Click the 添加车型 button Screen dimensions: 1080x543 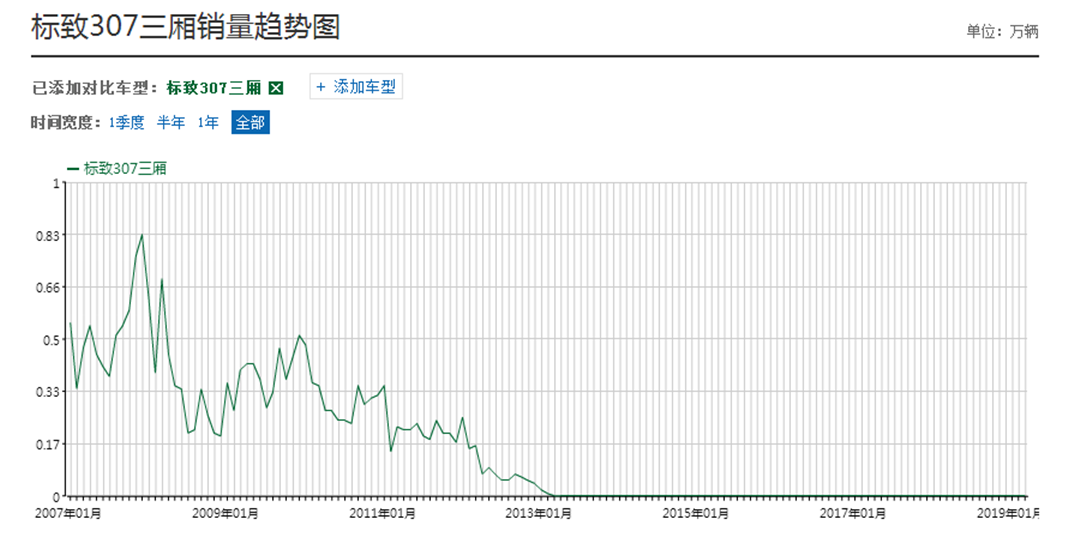(356, 87)
